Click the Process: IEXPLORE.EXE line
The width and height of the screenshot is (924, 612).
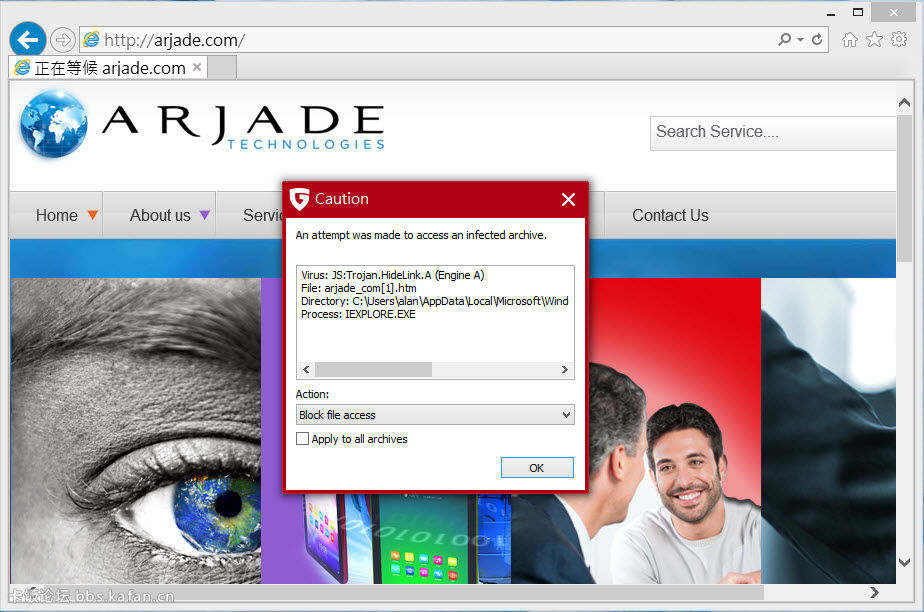(x=358, y=314)
